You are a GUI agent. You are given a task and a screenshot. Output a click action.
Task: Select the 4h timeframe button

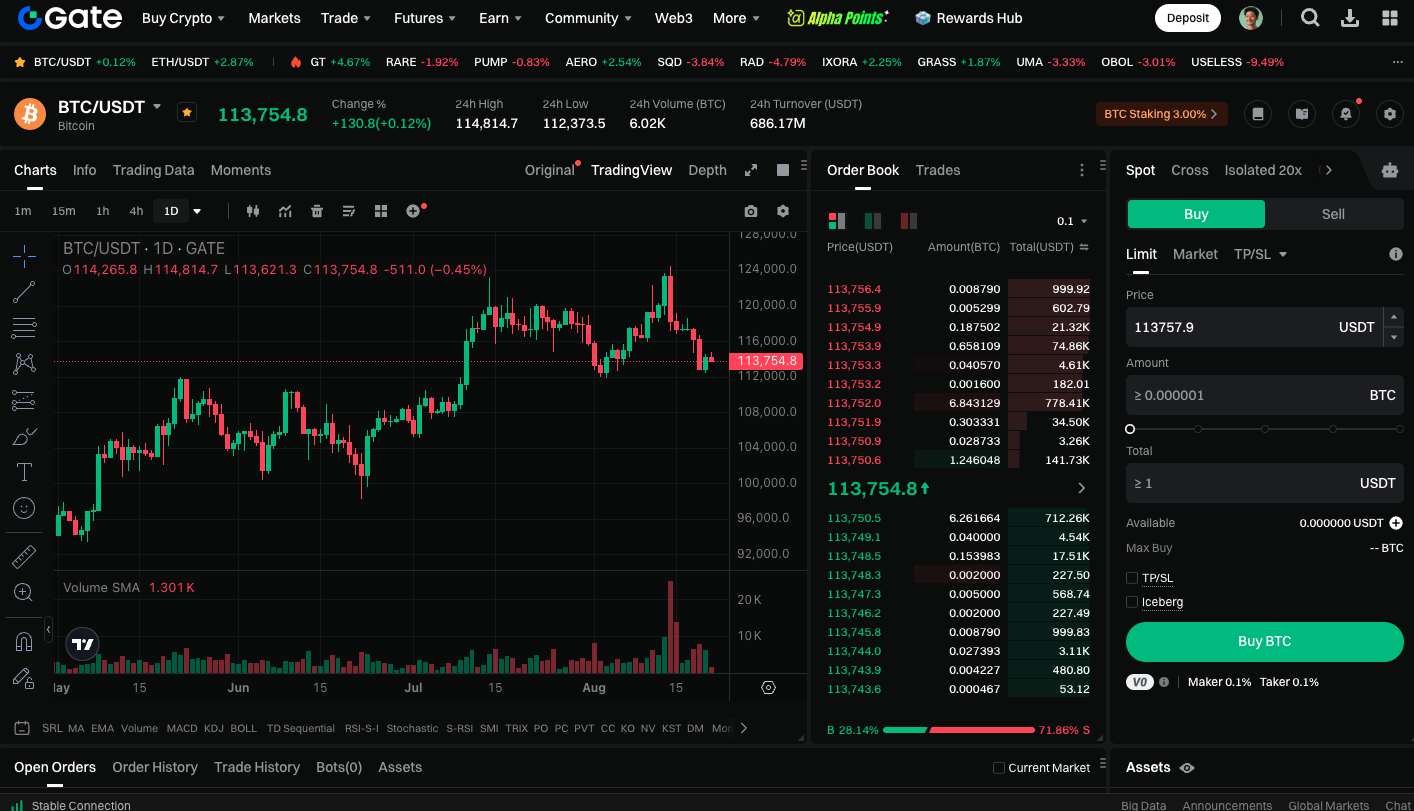click(x=136, y=211)
